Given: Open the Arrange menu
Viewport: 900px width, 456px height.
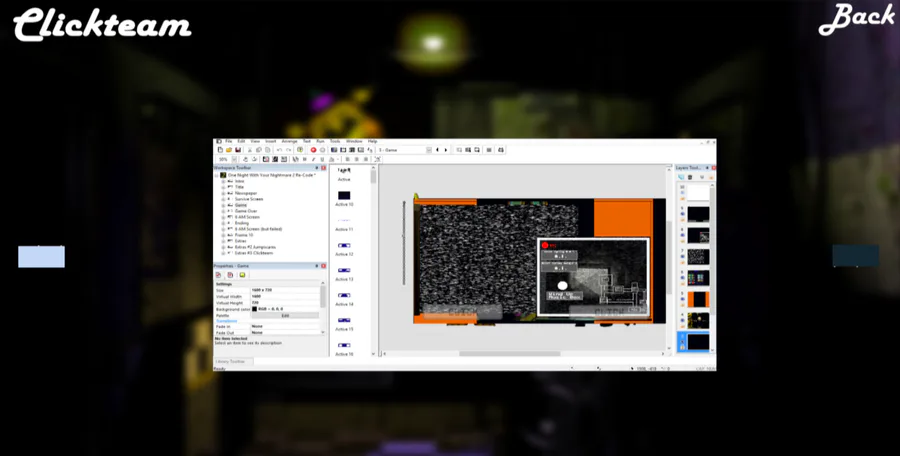Looking at the screenshot, I should [289, 141].
